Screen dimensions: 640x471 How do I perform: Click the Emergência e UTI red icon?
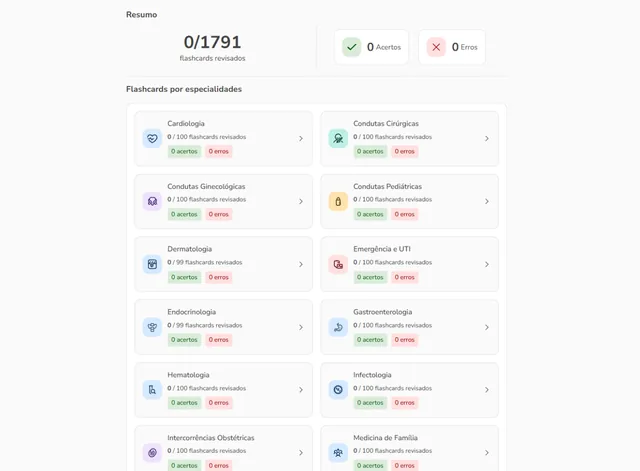(x=338, y=264)
